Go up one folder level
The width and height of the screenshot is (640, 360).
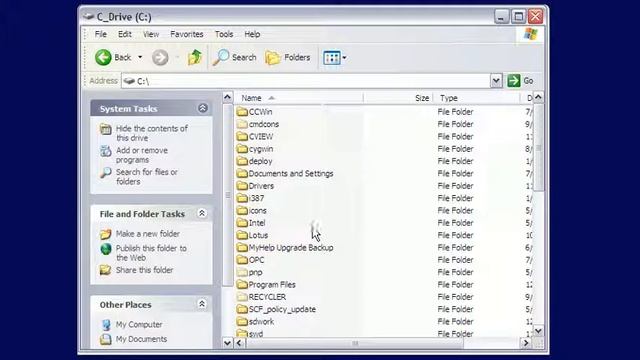(195, 58)
